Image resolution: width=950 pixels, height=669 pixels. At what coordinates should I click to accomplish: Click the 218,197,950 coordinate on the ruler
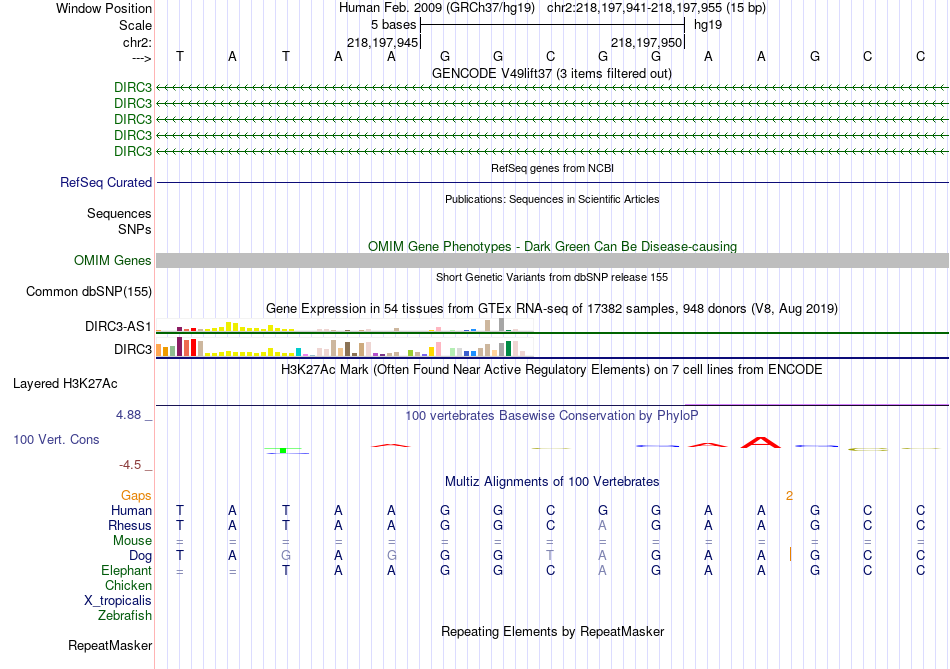(x=646, y=42)
